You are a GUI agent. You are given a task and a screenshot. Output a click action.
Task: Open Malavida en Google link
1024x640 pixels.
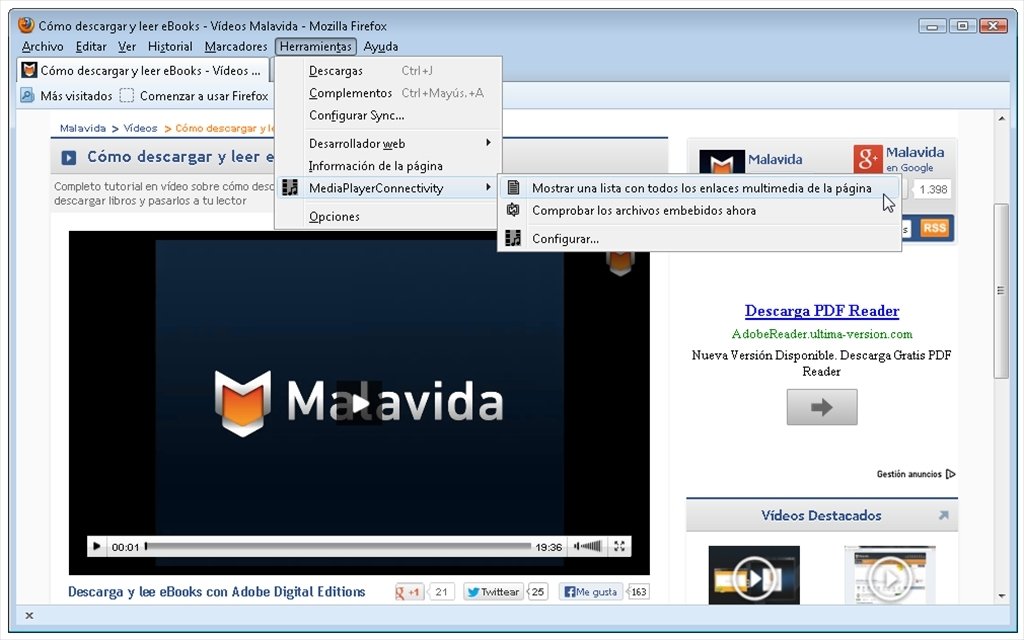point(915,159)
